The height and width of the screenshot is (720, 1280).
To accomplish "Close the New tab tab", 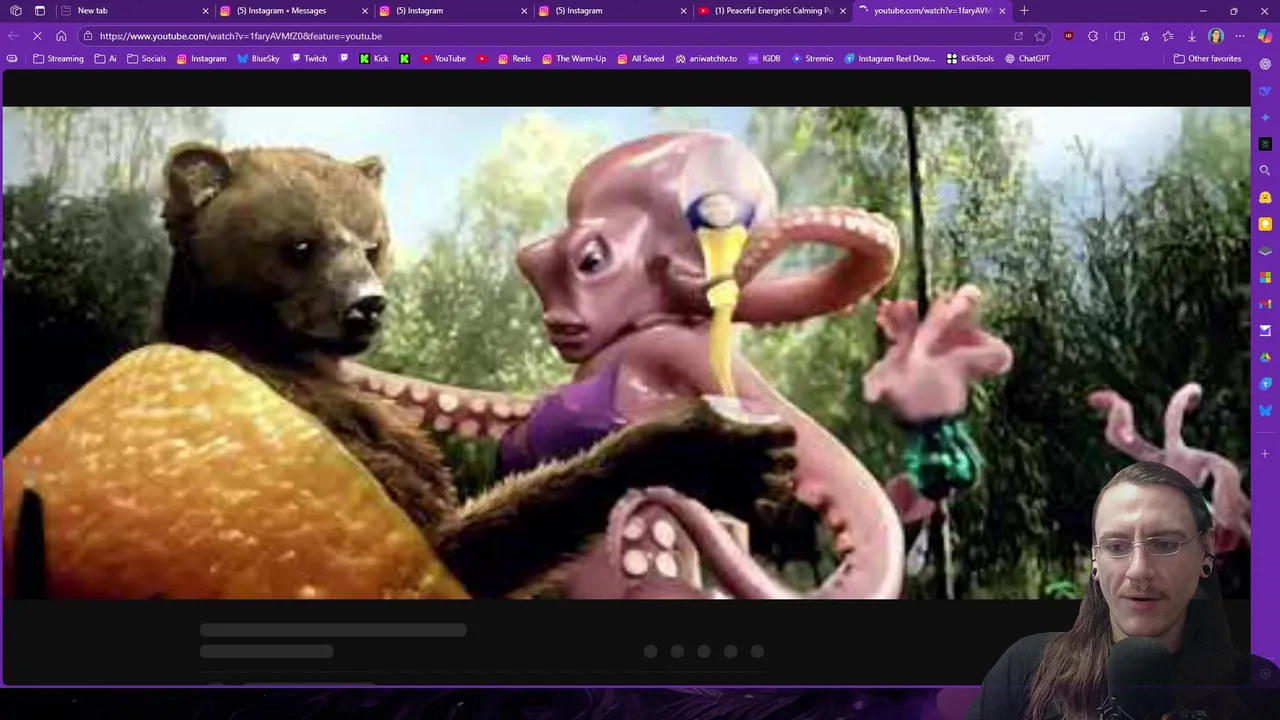I will tap(206, 11).
